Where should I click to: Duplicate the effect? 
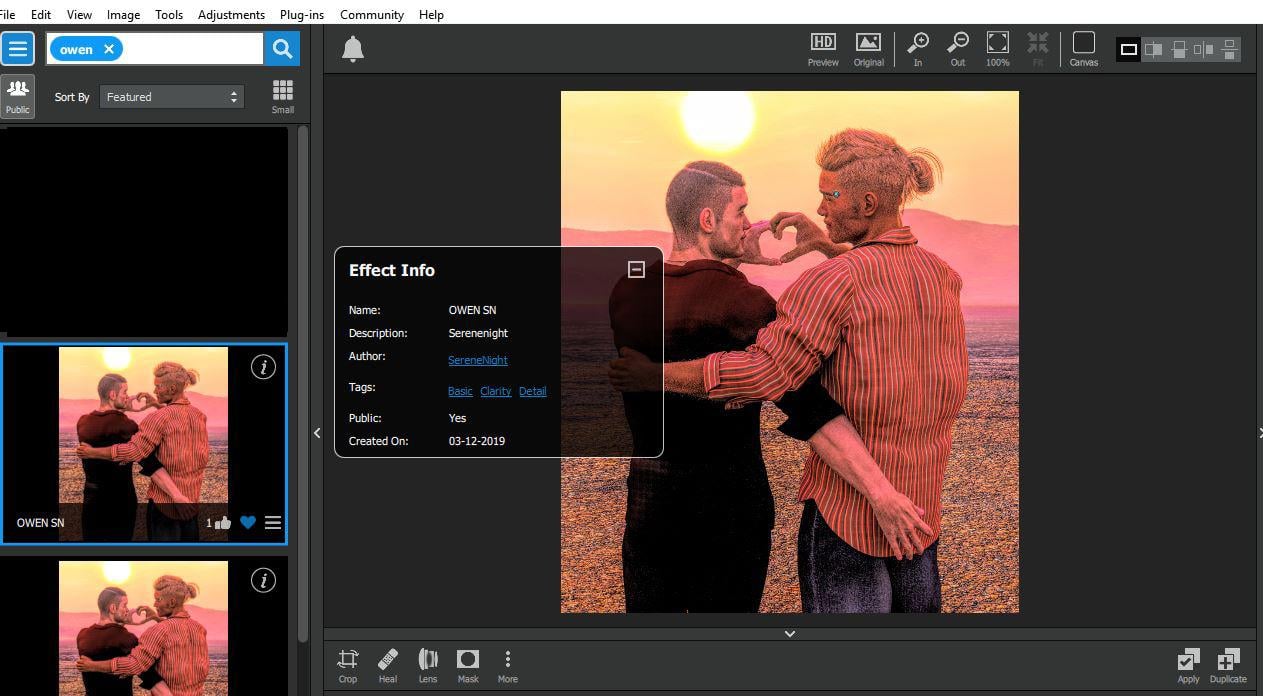(1228, 665)
